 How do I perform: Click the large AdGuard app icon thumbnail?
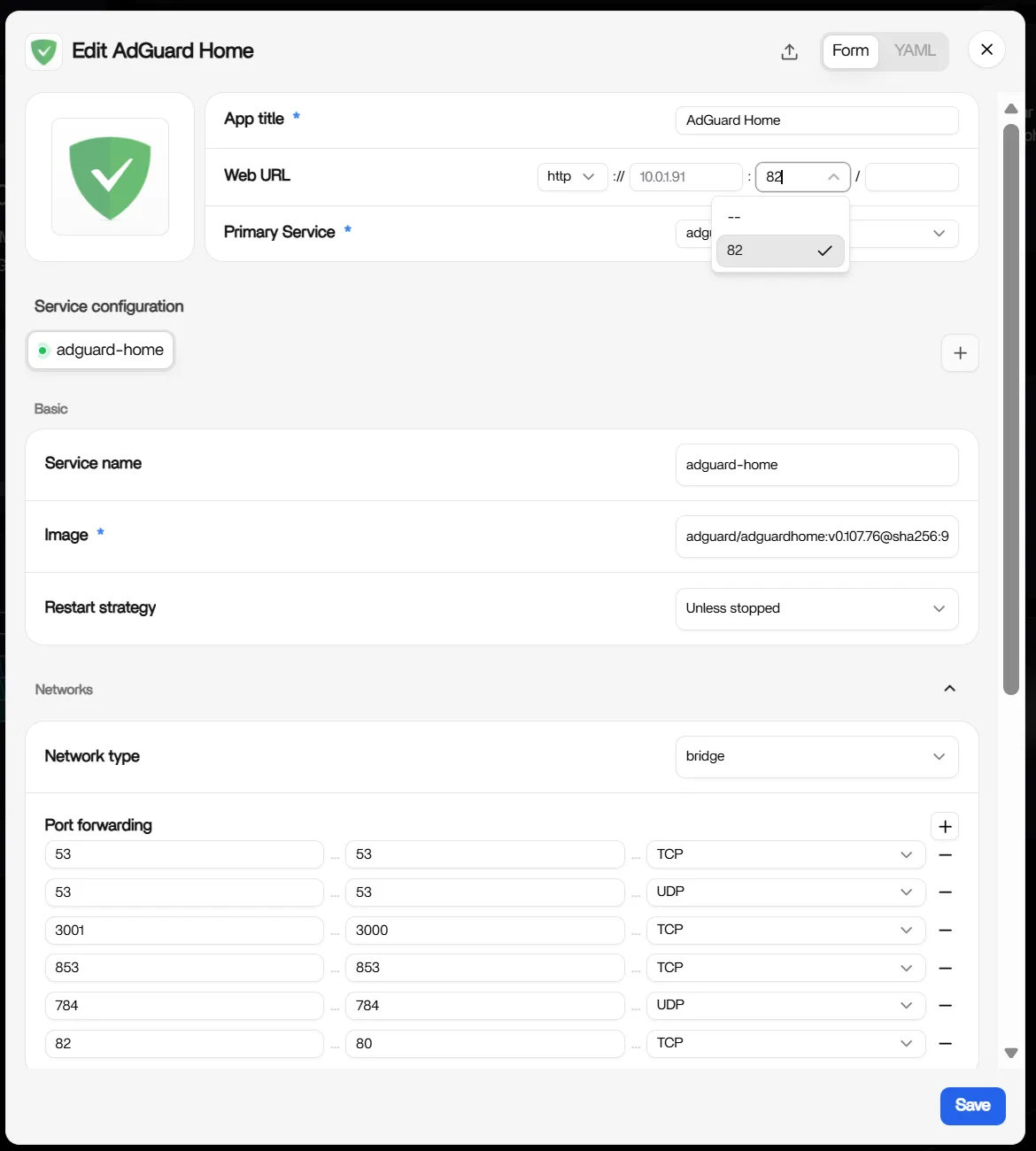tap(110, 177)
